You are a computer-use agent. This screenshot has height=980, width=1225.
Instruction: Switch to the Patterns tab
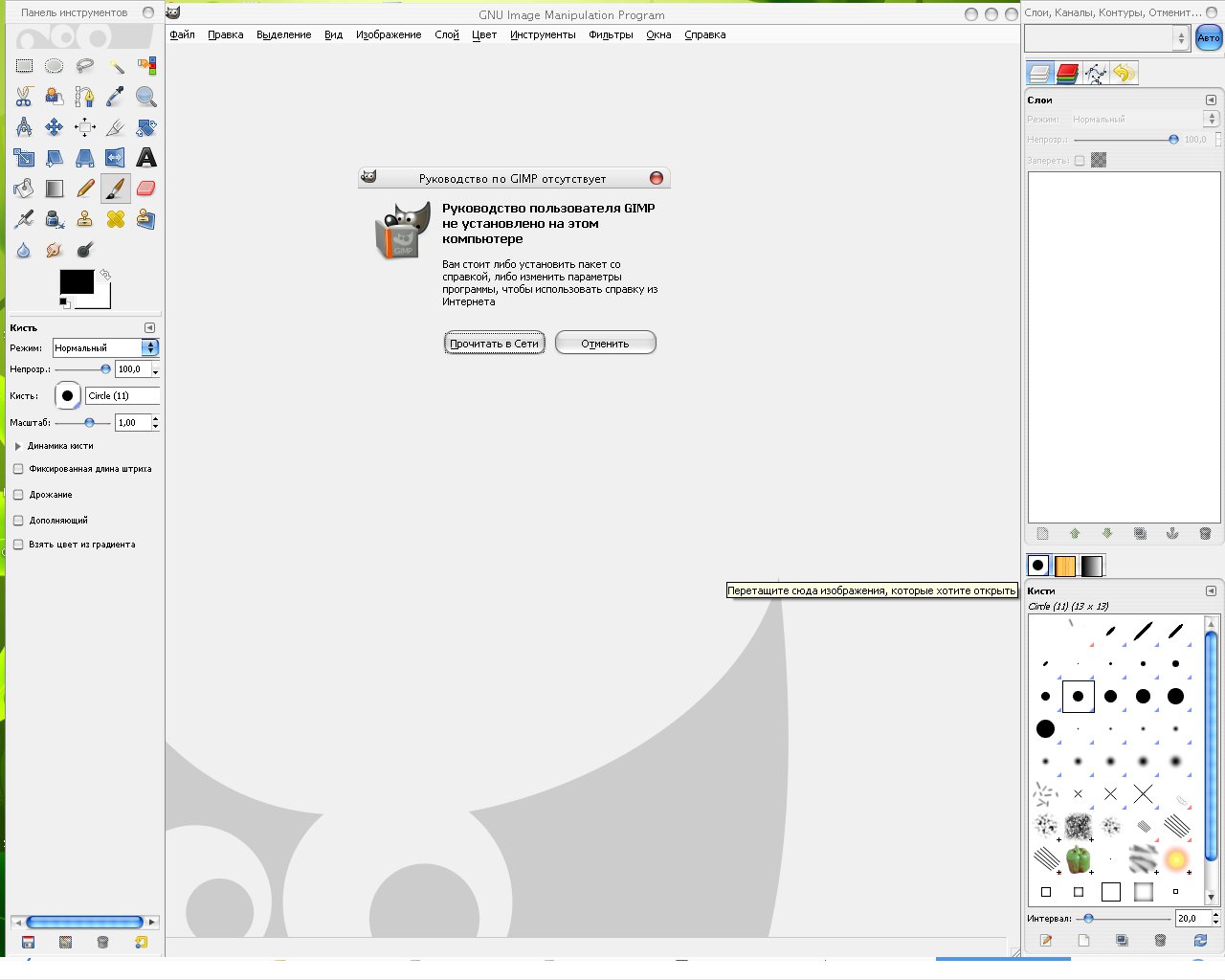click(x=1065, y=566)
